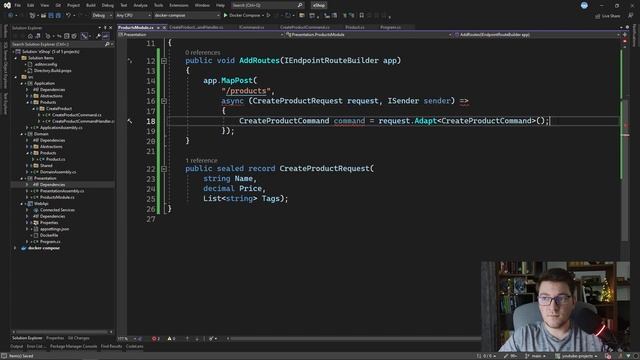
Task: Open the Presentation project navigation dropdown
Action: pyautogui.click(x=201, y=35)
